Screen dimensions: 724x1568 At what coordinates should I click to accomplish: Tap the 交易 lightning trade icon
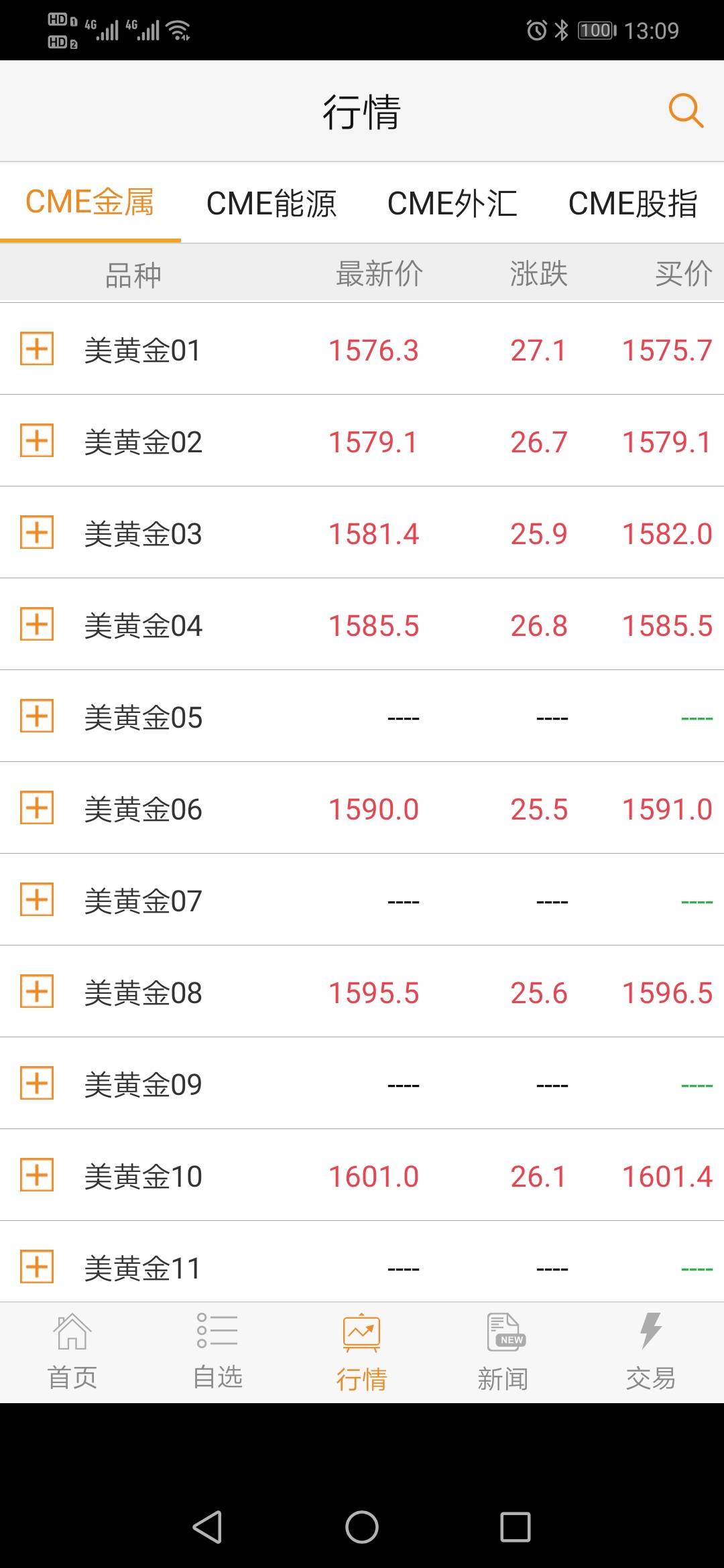pyautogui.click(x=650, y=1330)
